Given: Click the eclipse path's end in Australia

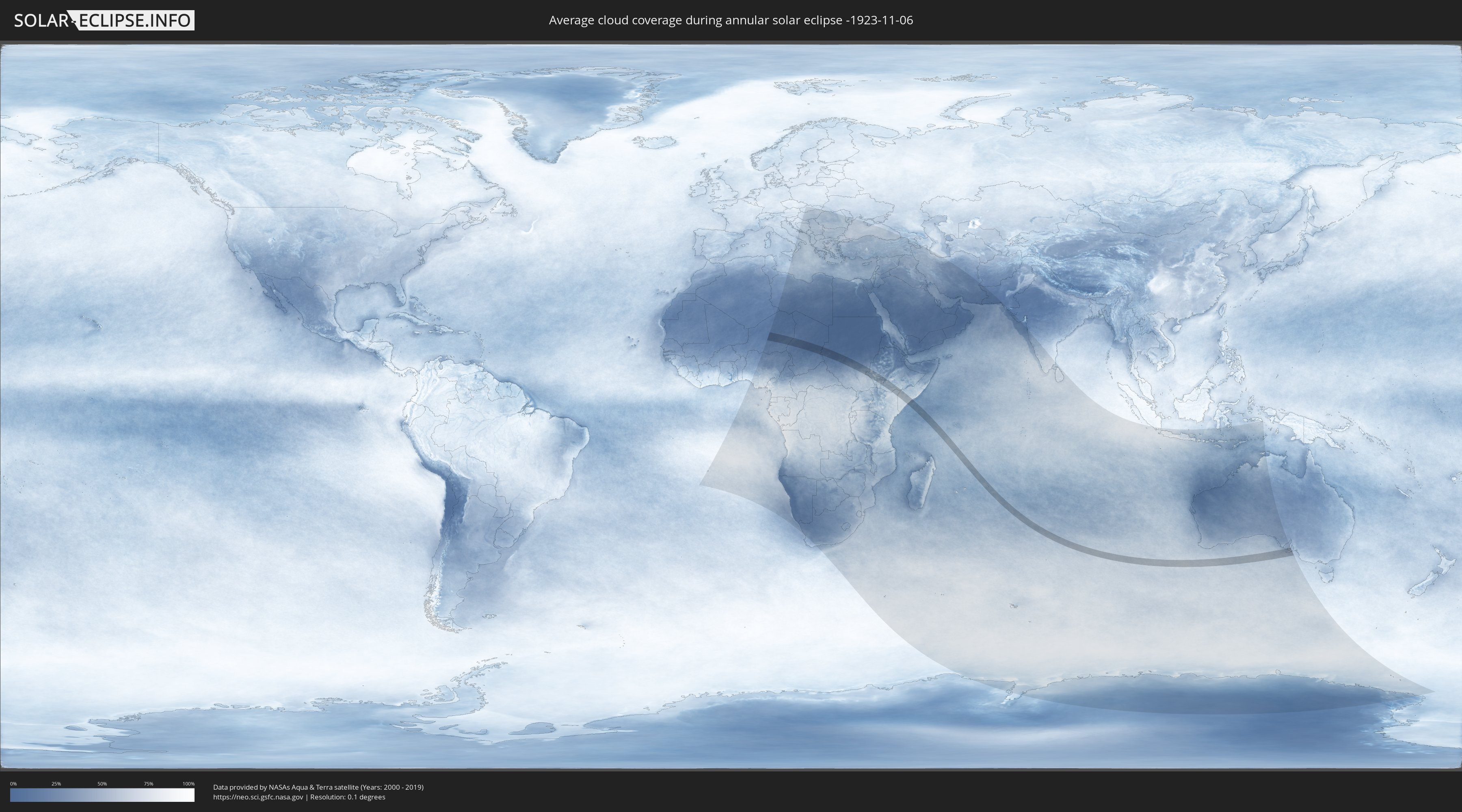Looking at the screenshot, I should point(1289,551).
